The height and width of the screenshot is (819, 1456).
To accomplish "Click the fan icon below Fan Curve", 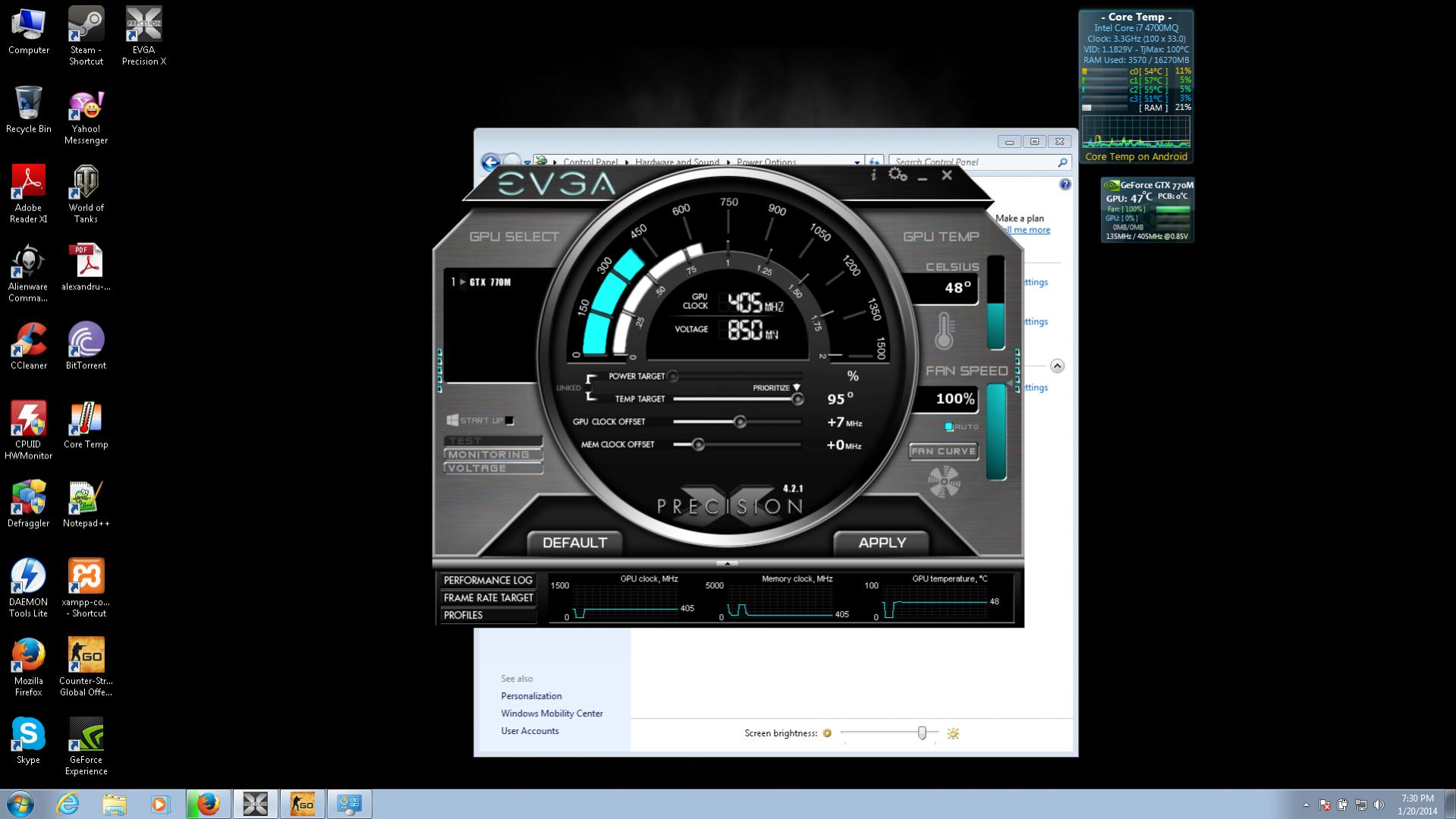I will click(x=944, y=481).
